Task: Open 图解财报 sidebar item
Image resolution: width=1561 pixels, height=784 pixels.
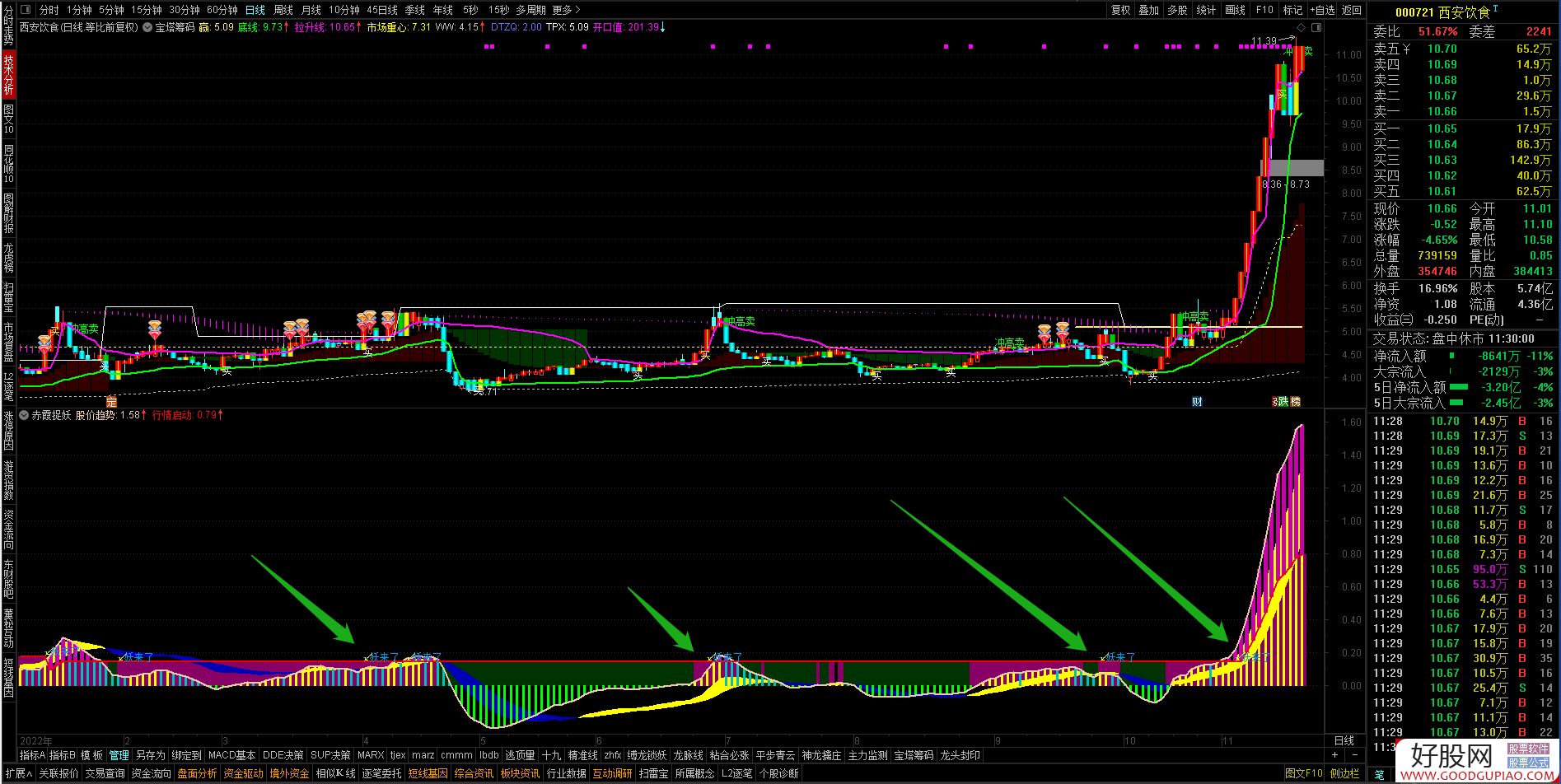Action: [x=8, y=212]
